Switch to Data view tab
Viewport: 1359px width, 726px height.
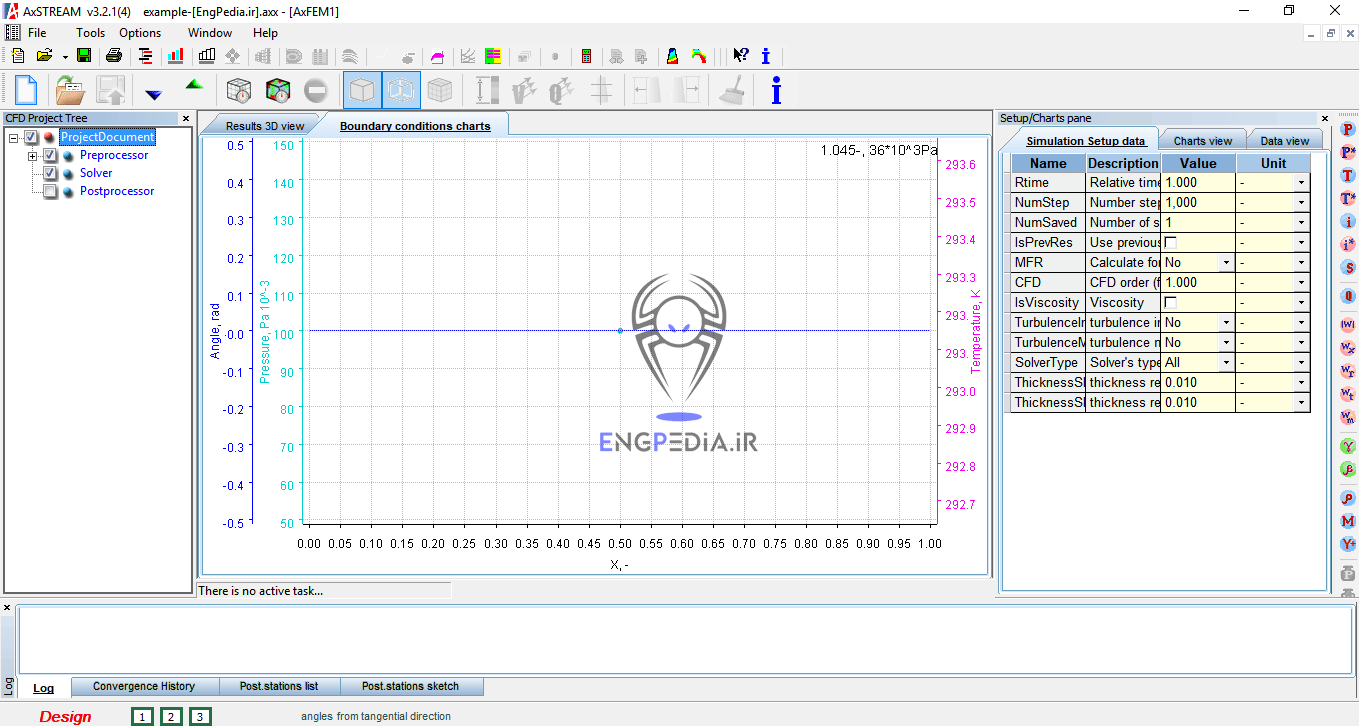pyautogui.click(x=1284, y=141)
